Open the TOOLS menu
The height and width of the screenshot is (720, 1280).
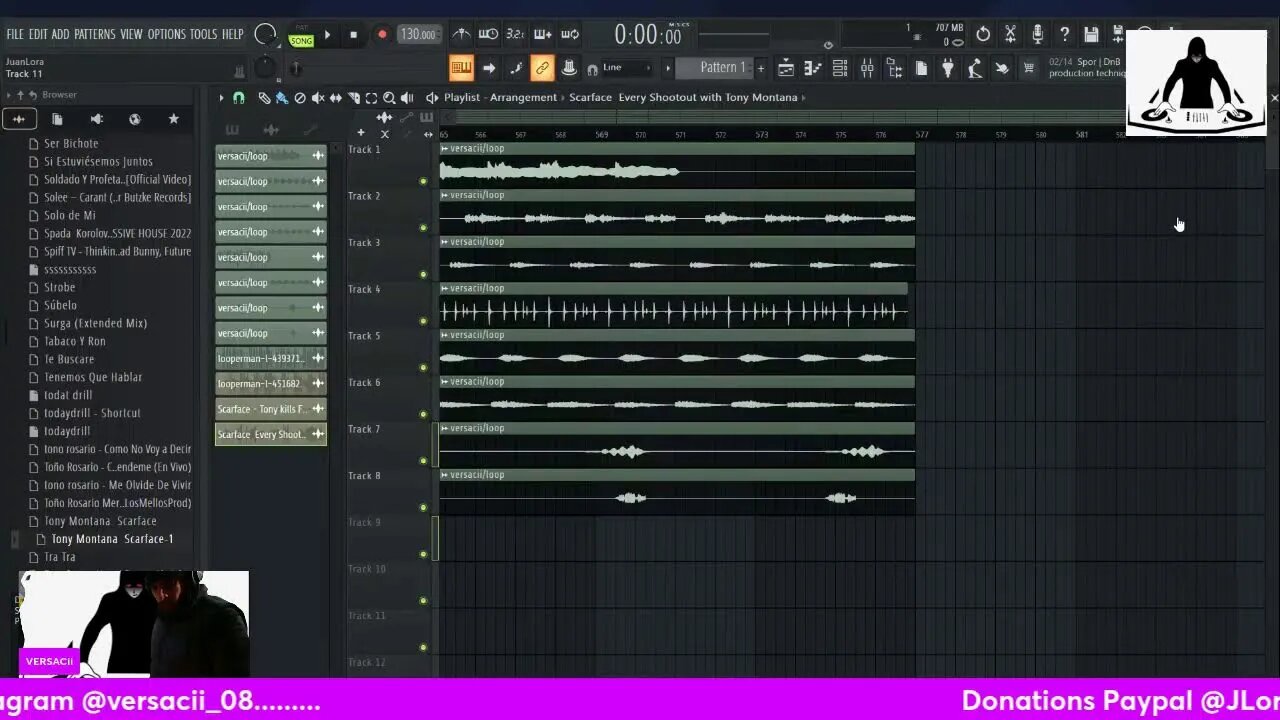tap(203, 34)
